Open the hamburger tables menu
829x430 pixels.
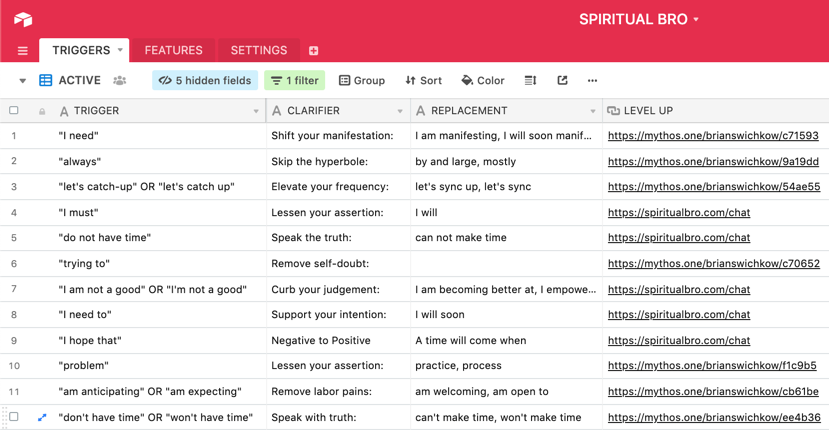click(23, 51)
